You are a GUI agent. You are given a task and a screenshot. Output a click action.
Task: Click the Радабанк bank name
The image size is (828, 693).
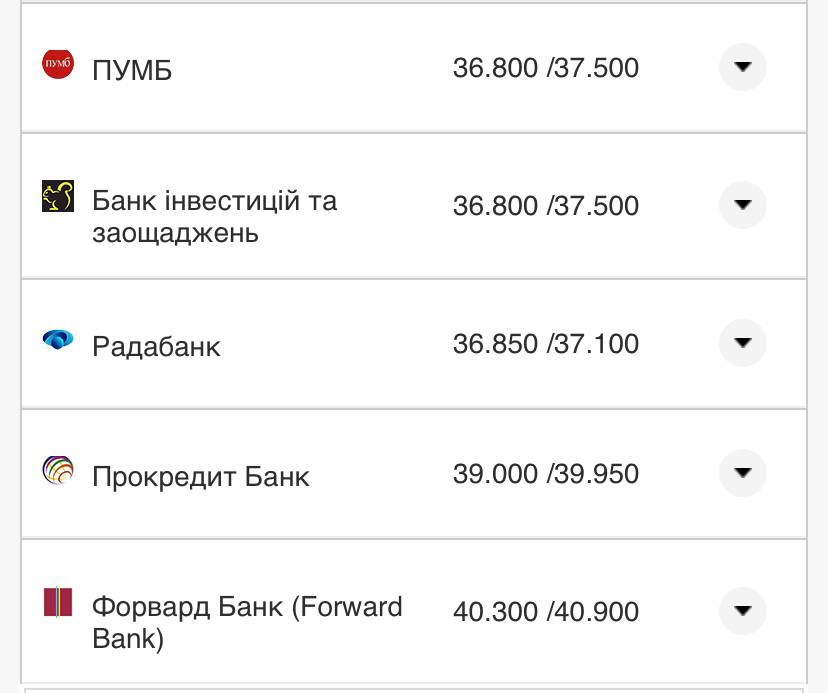point(157,344)
